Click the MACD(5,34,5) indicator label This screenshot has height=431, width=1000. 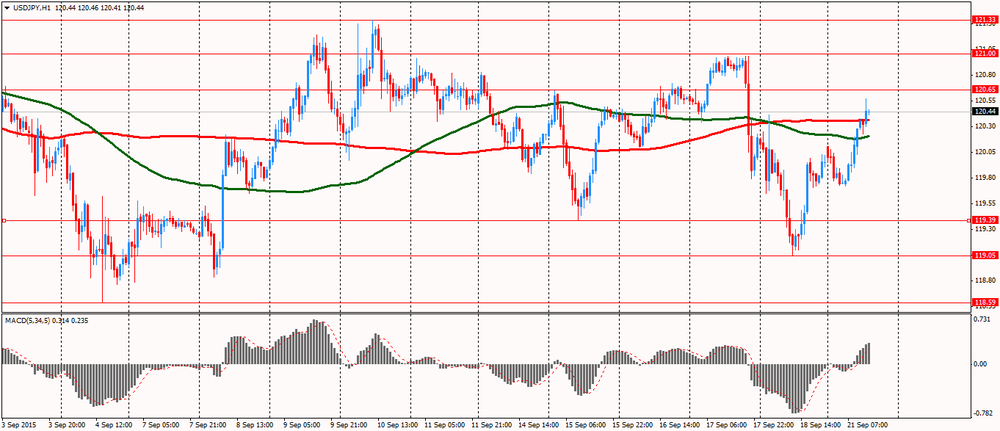pos(27,320)
